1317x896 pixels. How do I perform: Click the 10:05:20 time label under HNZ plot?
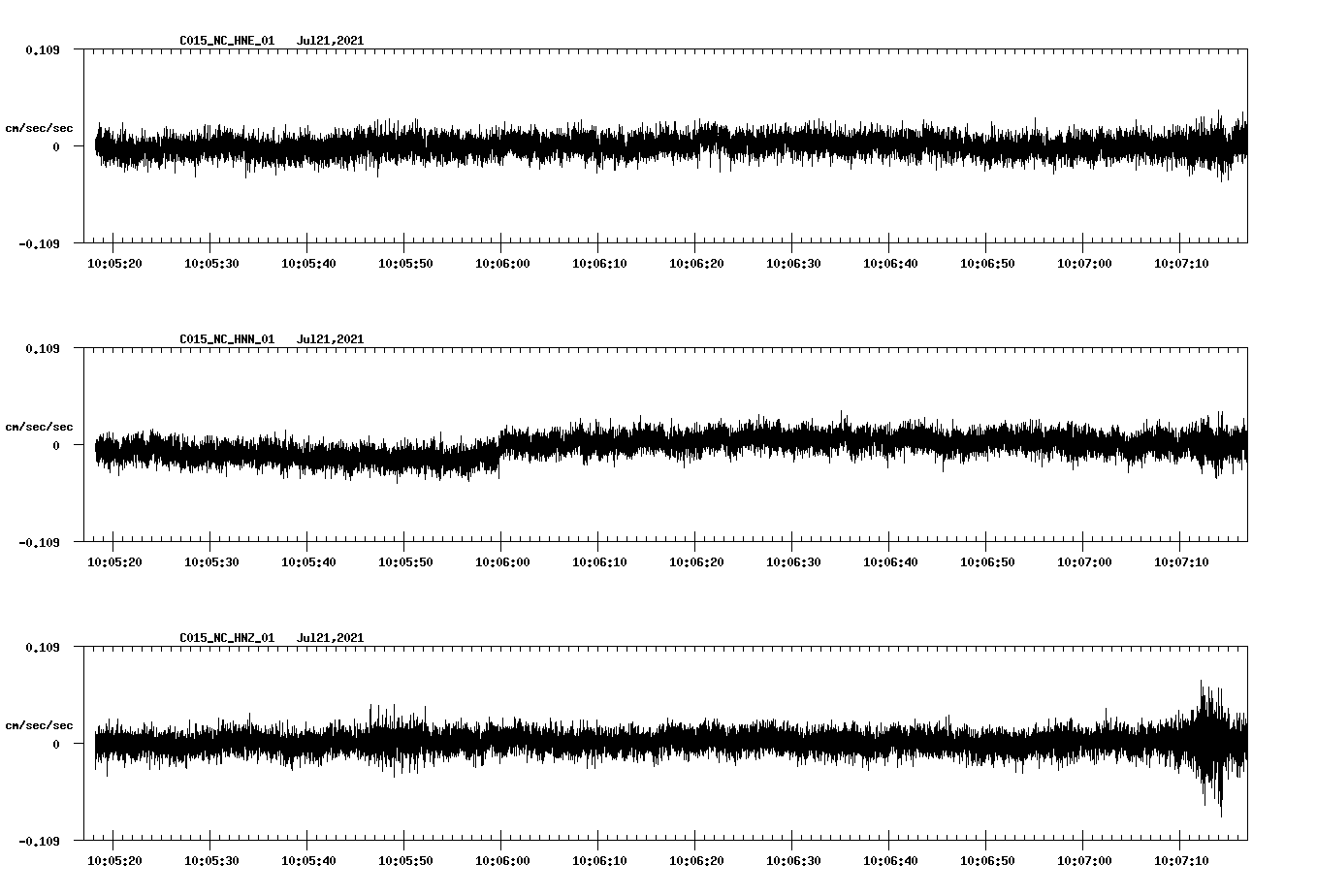click(114, 861)
